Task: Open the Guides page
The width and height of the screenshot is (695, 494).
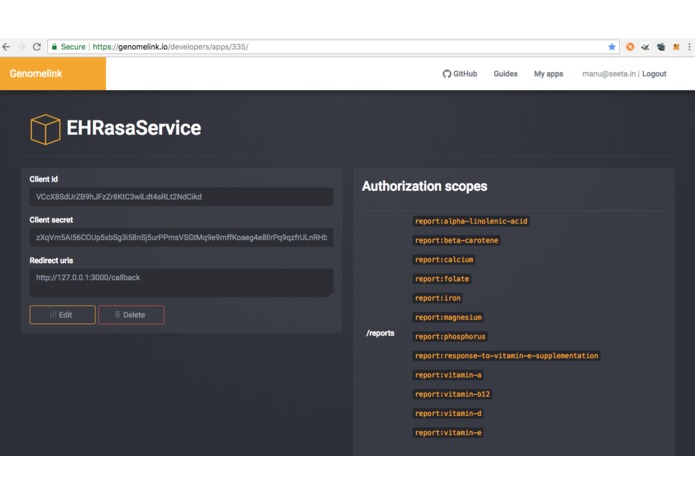Action: point(505,74)
